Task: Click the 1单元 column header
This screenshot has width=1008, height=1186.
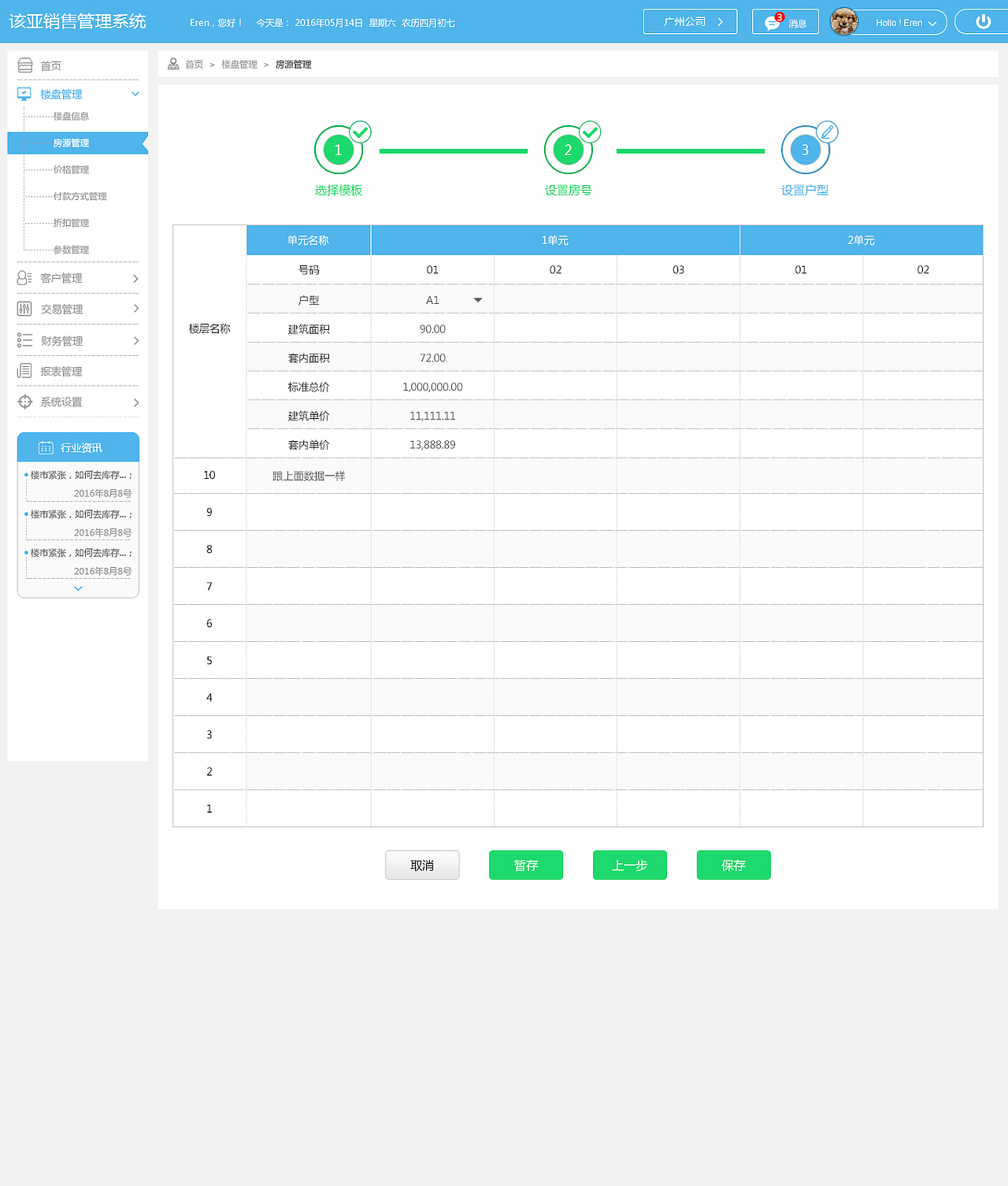Action: click(x=555, y=240)
